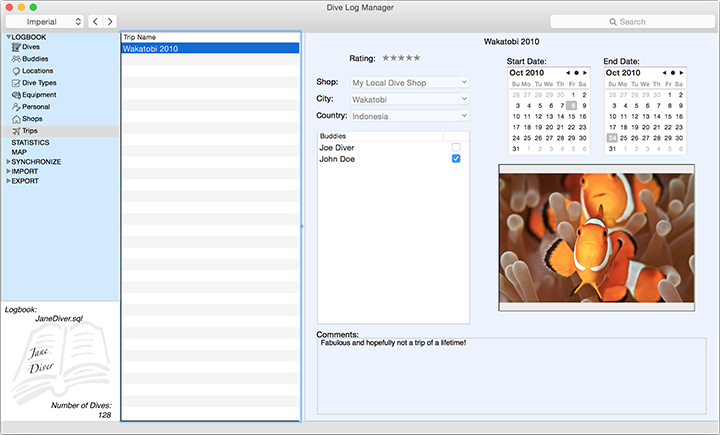Open the Shop dropdown
The height and width of the screenshot is (435, 720).
409,82
